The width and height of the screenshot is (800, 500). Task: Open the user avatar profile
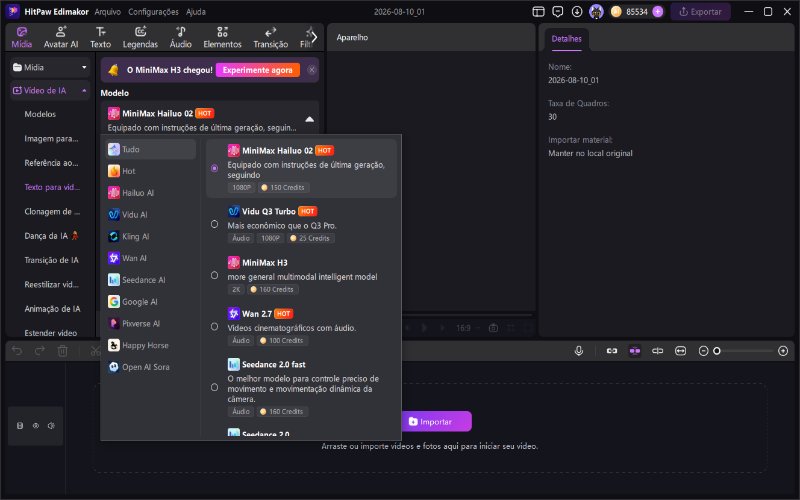click(596, 12)
